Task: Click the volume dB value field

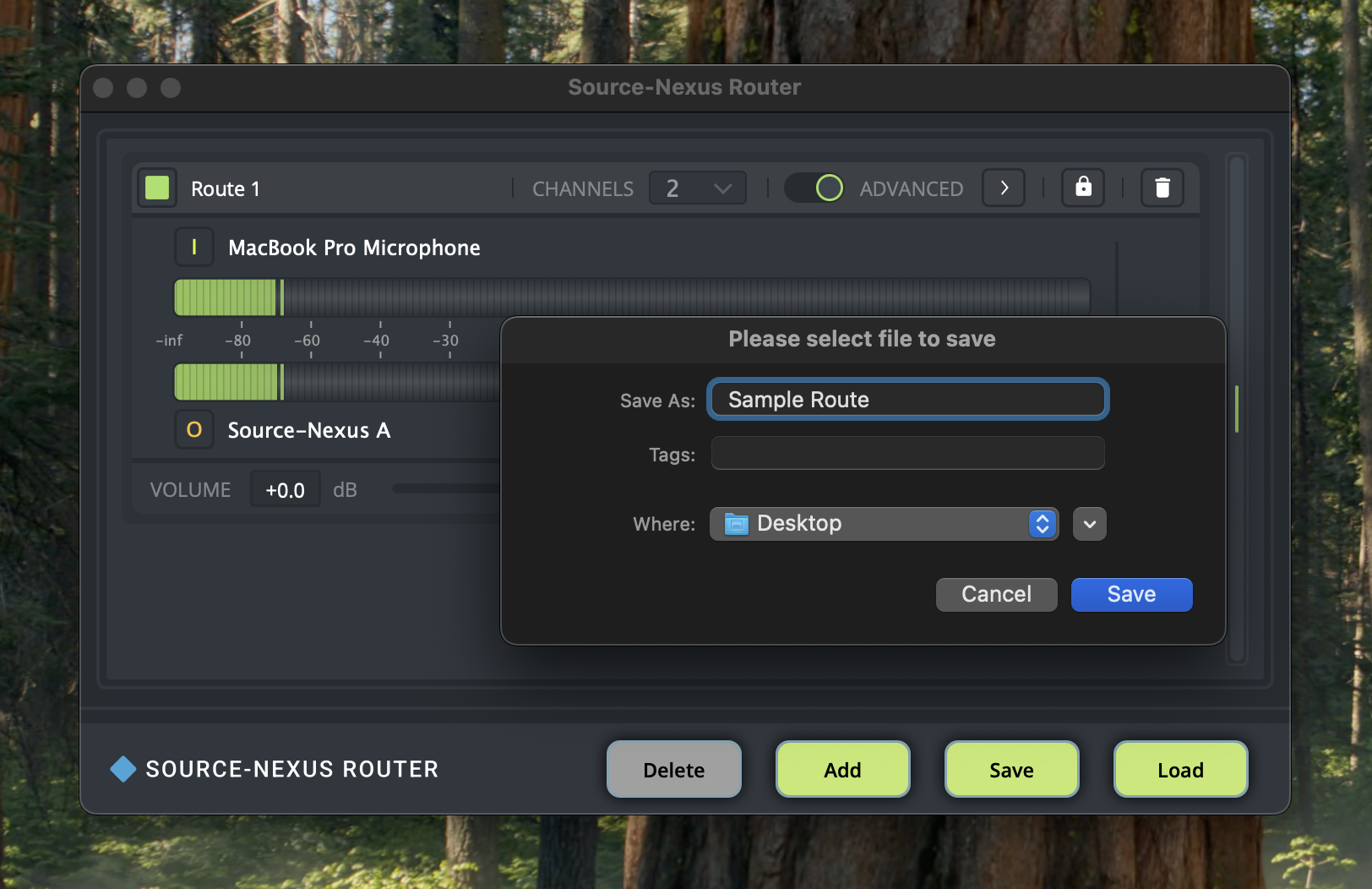Action: [286, 490]
